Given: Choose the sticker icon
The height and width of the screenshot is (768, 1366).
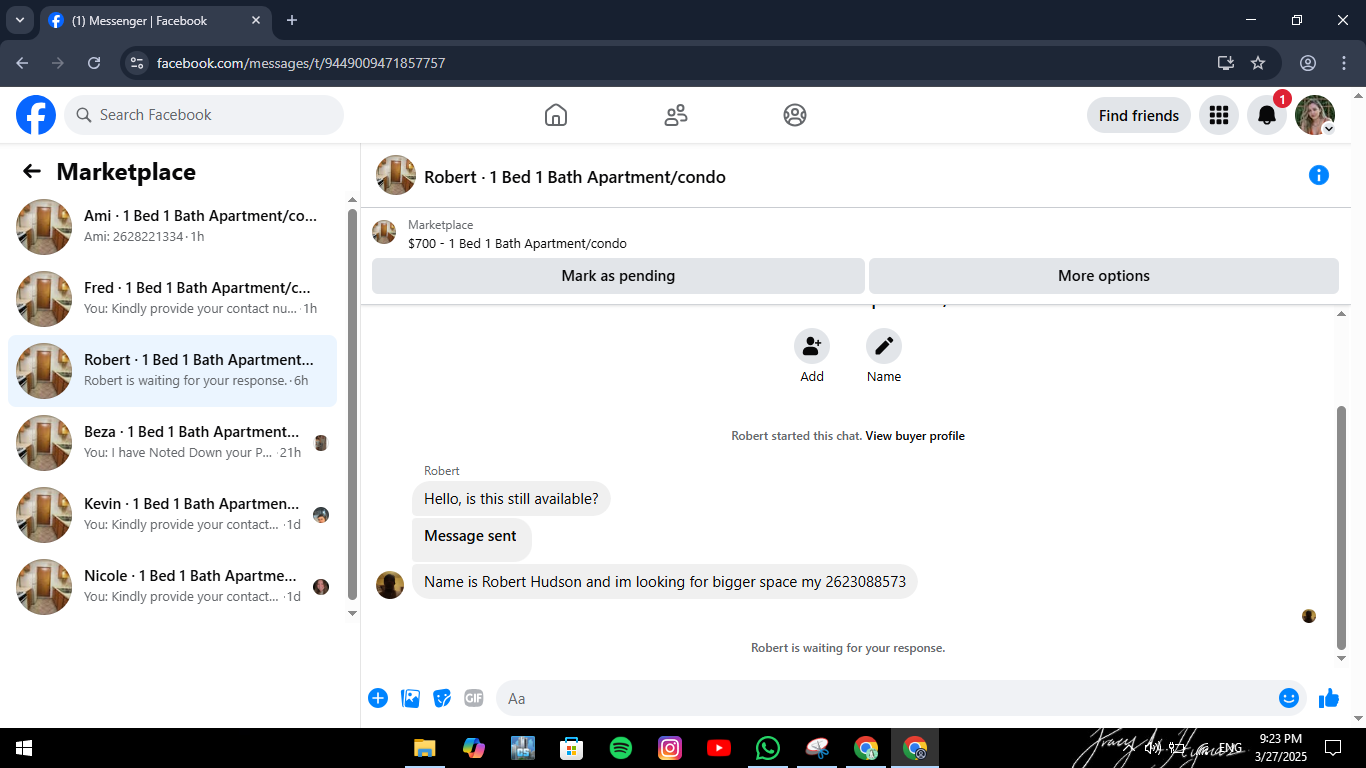Looking at the screenshot, I should (x=442, y=698).
